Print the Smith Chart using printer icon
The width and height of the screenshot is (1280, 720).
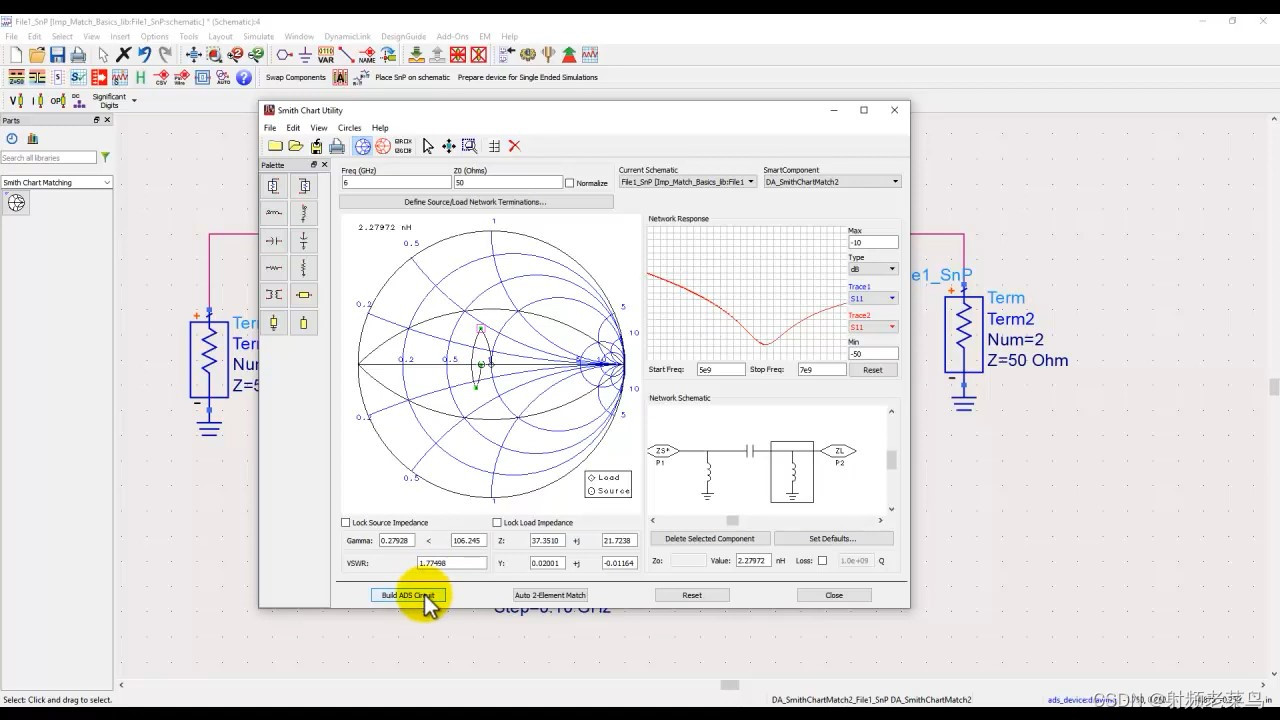[337, 146]
